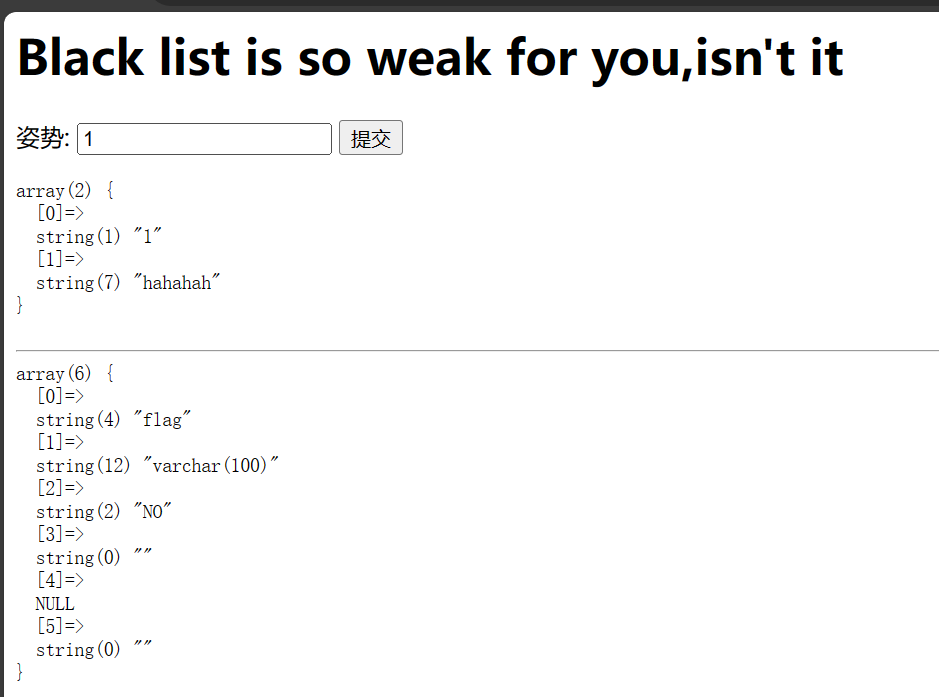939x697 pixels.
Task: Click the "array(2) {" output line
Action: tap(65, 190)
